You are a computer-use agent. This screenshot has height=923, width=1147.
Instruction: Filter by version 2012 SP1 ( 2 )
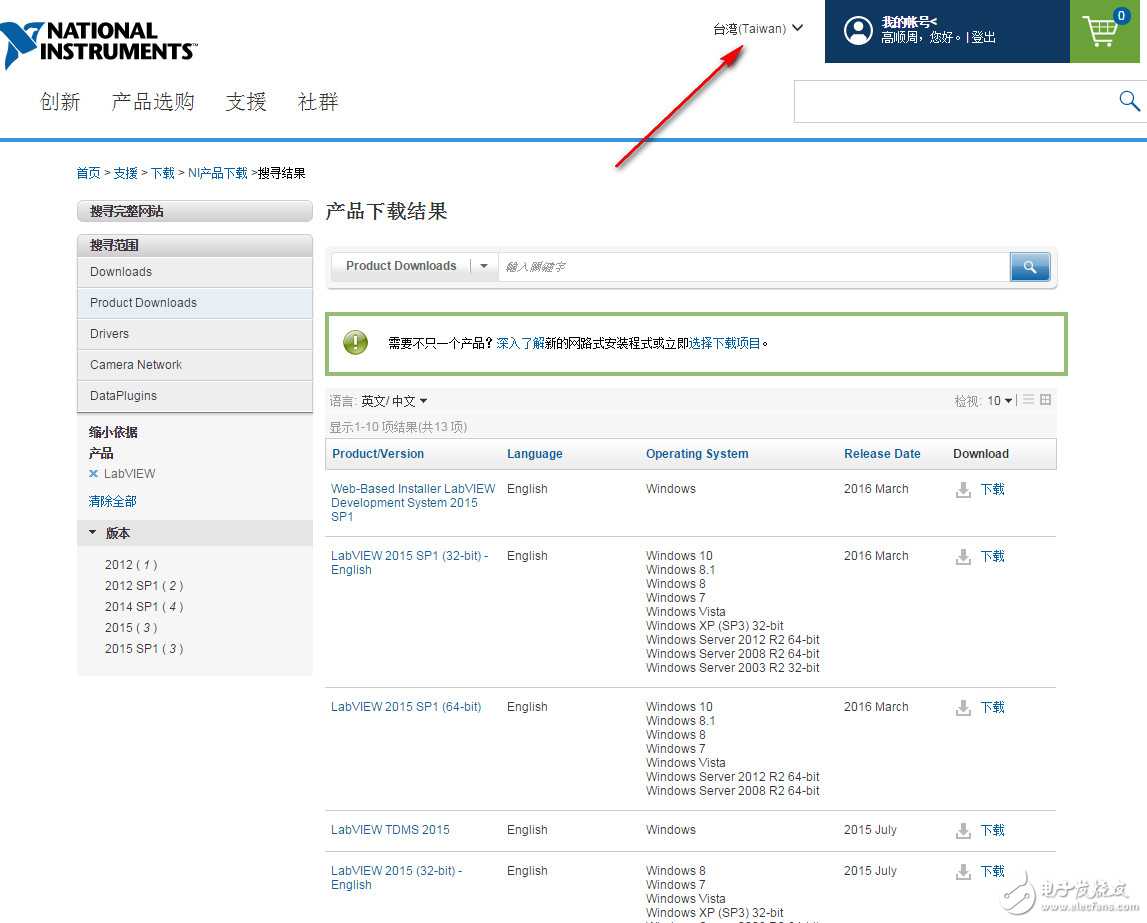(144, 586)
